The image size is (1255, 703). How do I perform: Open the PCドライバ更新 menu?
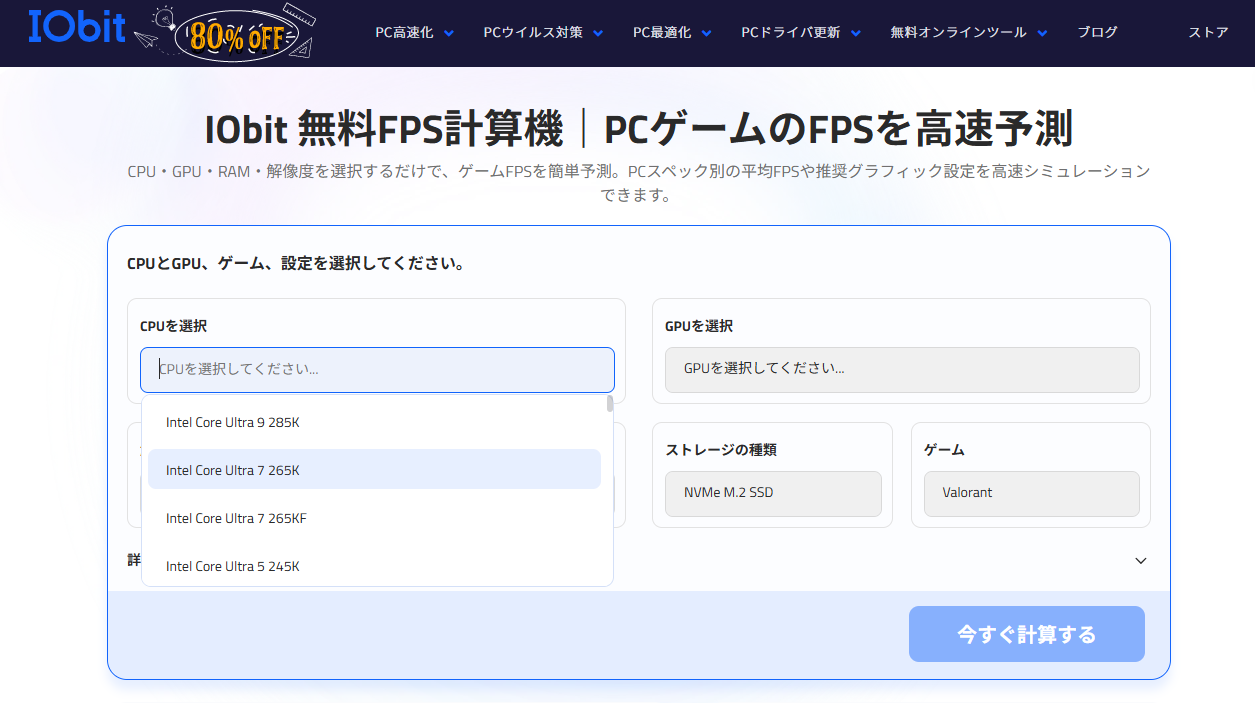791,32
